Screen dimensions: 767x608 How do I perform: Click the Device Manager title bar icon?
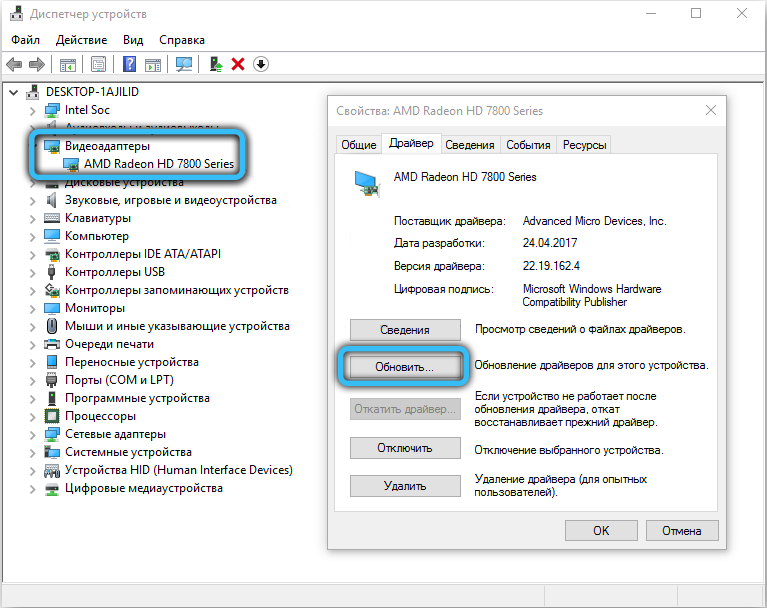(17, 14)
